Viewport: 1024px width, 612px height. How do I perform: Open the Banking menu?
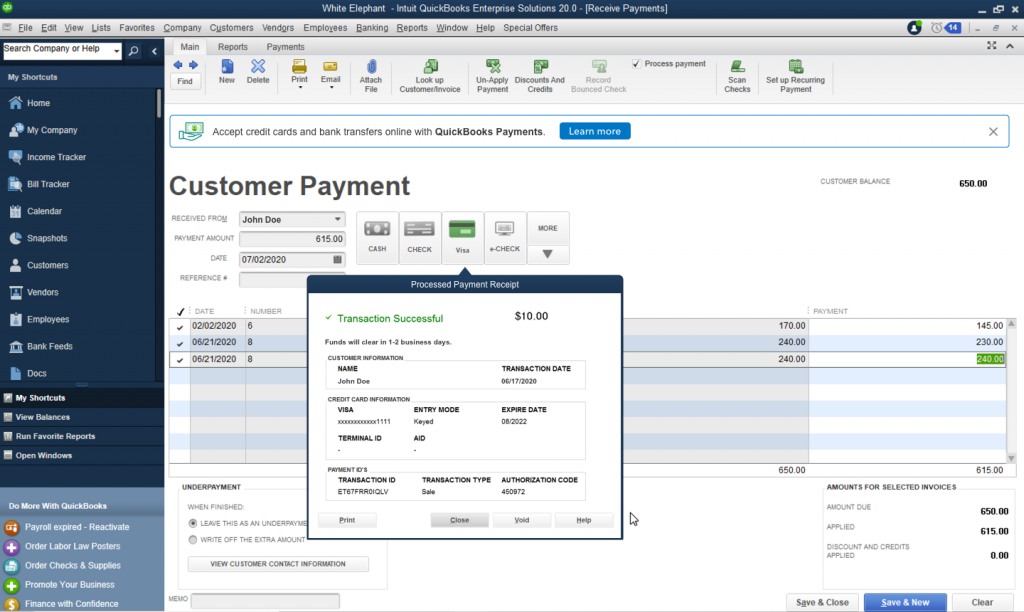point(372,28)
